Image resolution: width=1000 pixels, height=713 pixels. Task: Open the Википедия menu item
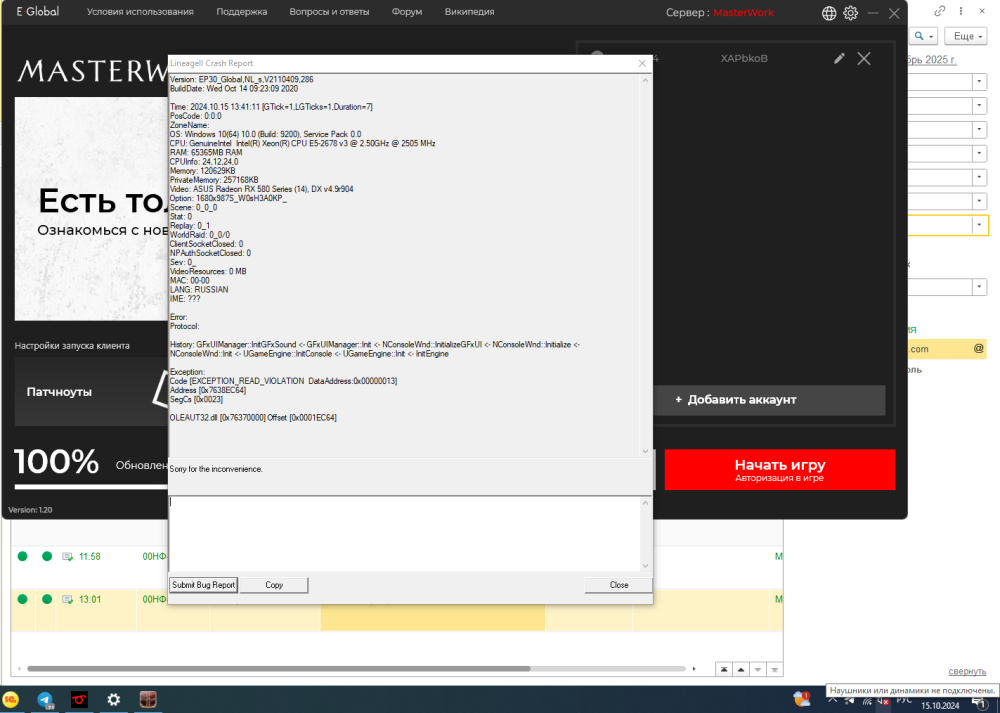(469, 12)
